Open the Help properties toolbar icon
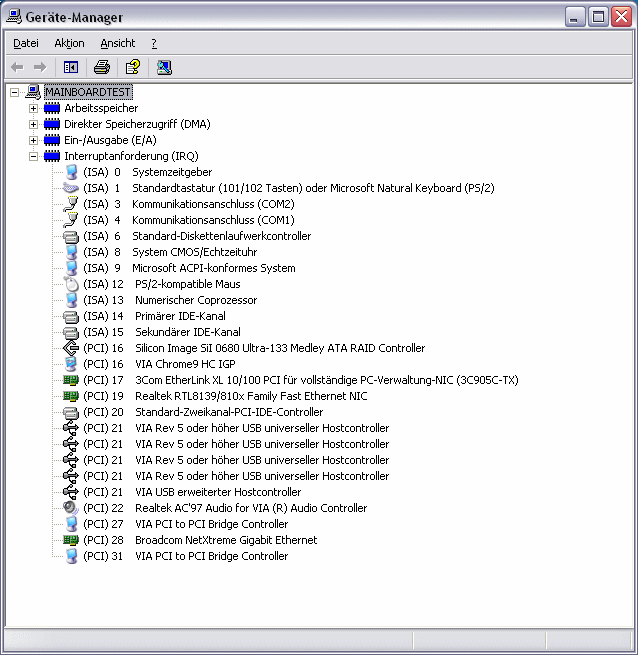 tap(133, 67)
